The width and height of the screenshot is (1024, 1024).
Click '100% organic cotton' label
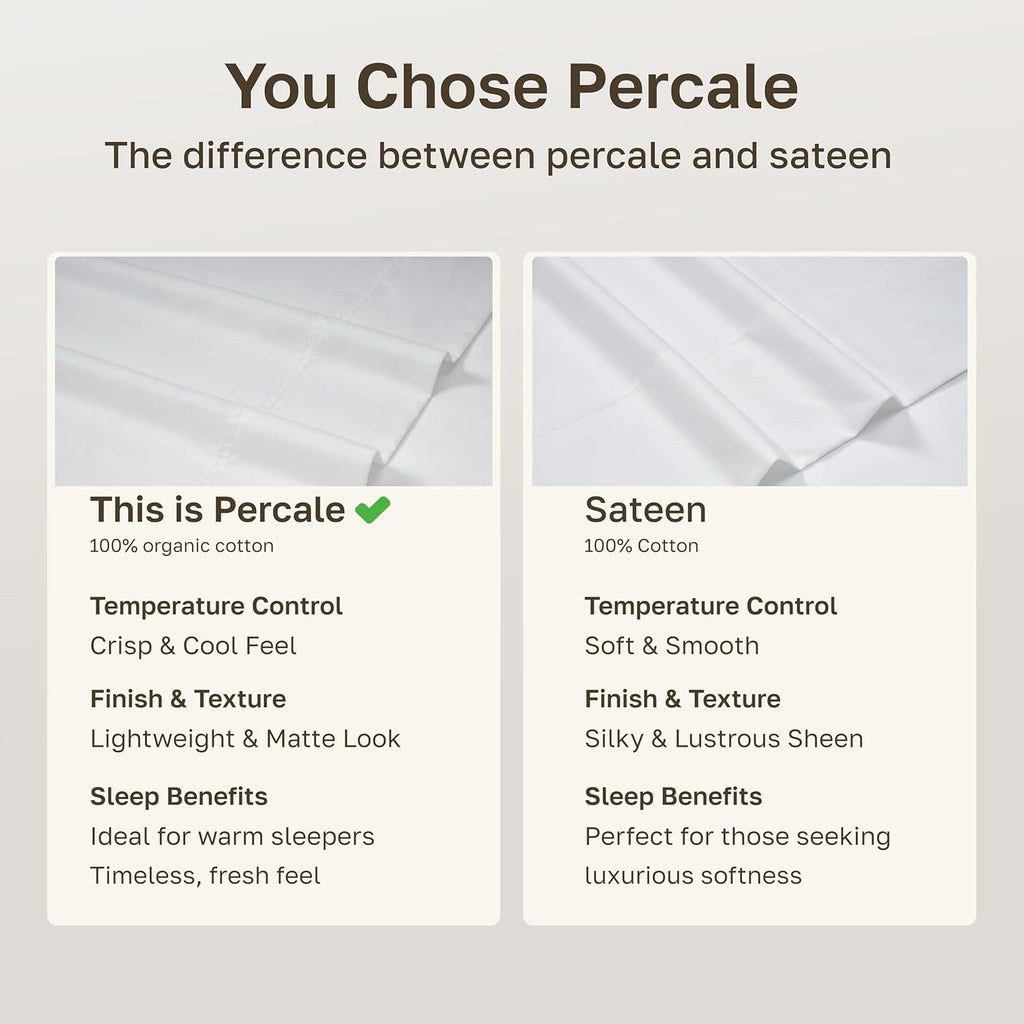pos(182,546)
